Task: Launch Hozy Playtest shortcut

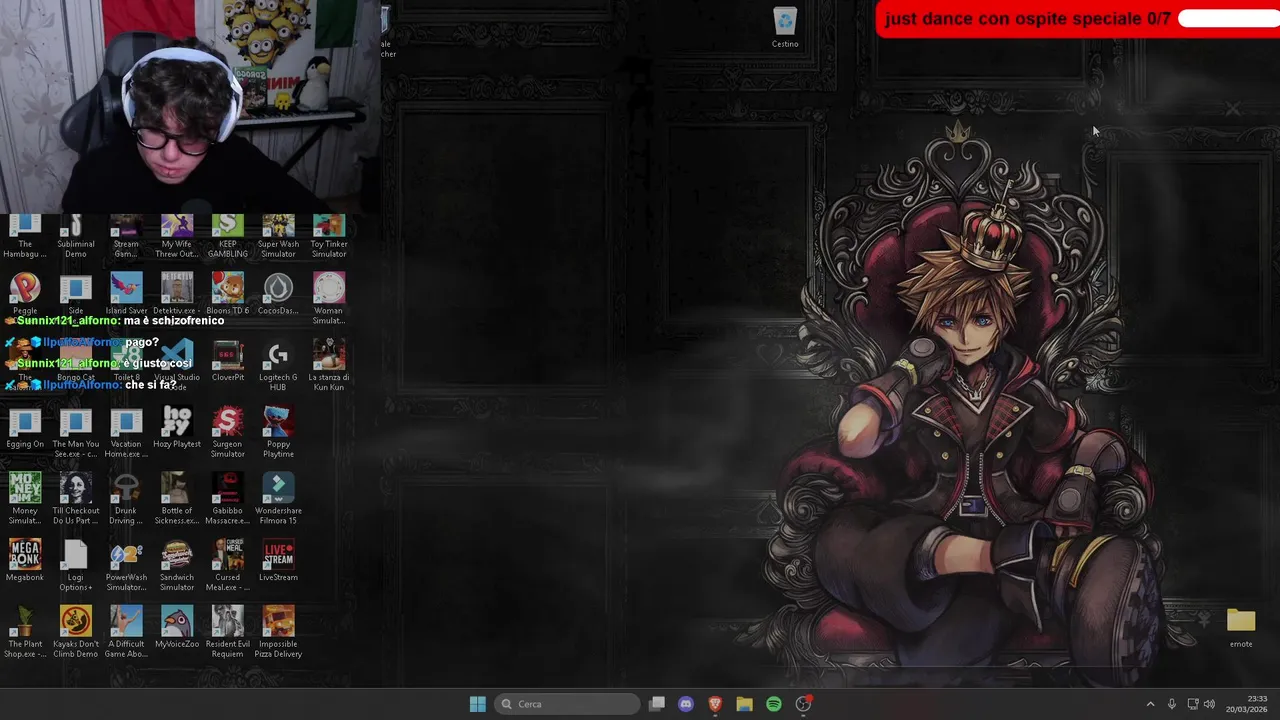Action: tap(177, 428)
